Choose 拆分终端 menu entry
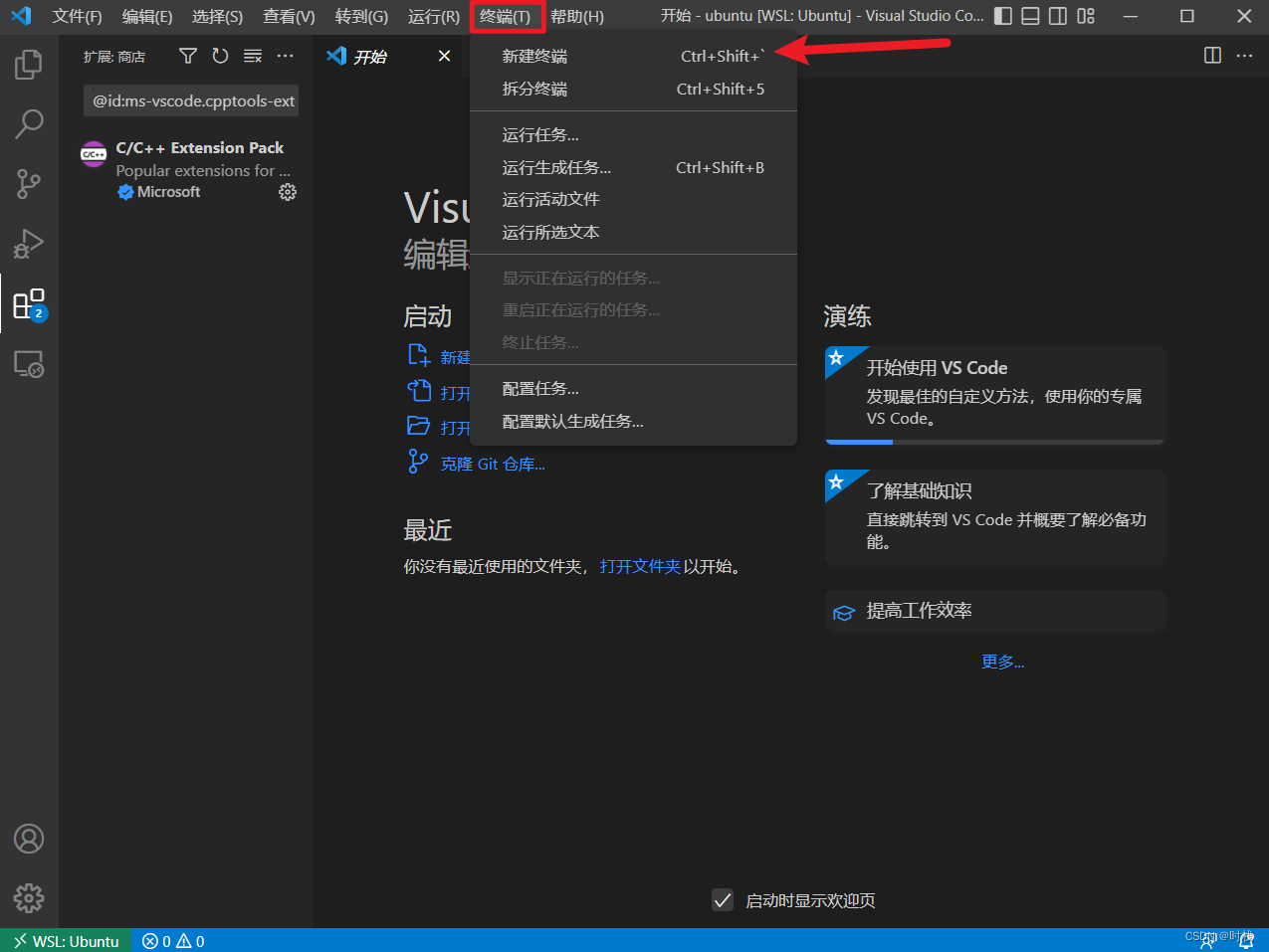 tap(633, 89)
